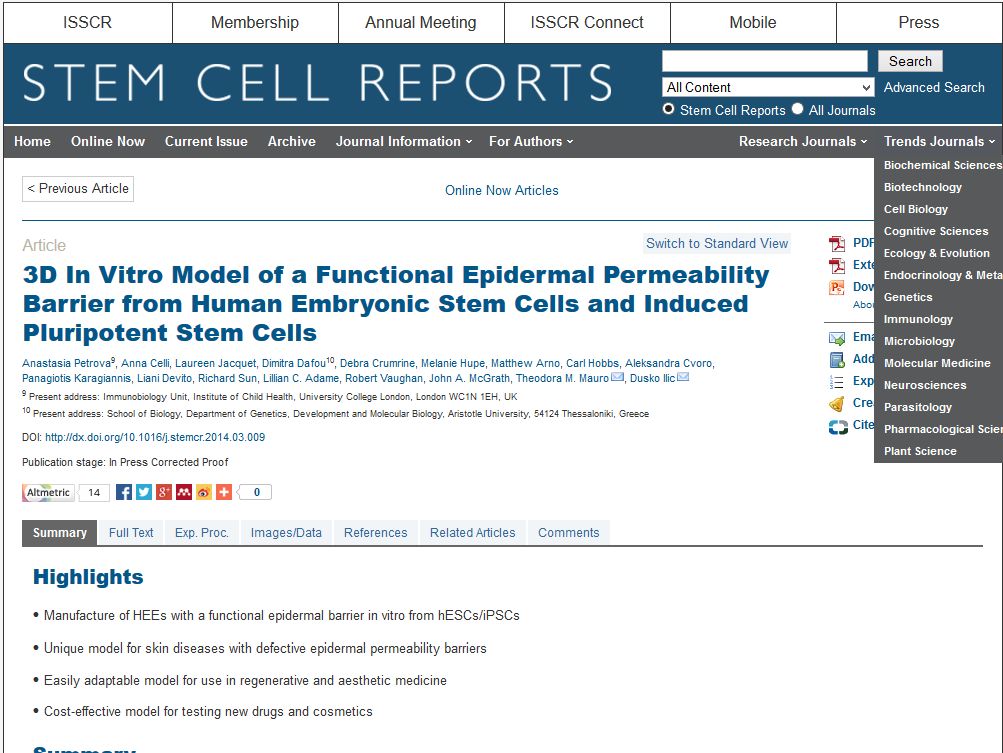Click the search text input field
Viewport: 1003px width, 753px height.
point(765,61)
